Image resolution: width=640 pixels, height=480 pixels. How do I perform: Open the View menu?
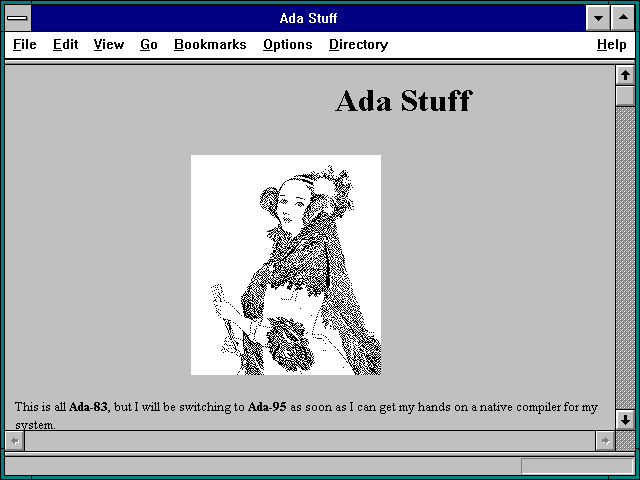[x=109, y=44]
